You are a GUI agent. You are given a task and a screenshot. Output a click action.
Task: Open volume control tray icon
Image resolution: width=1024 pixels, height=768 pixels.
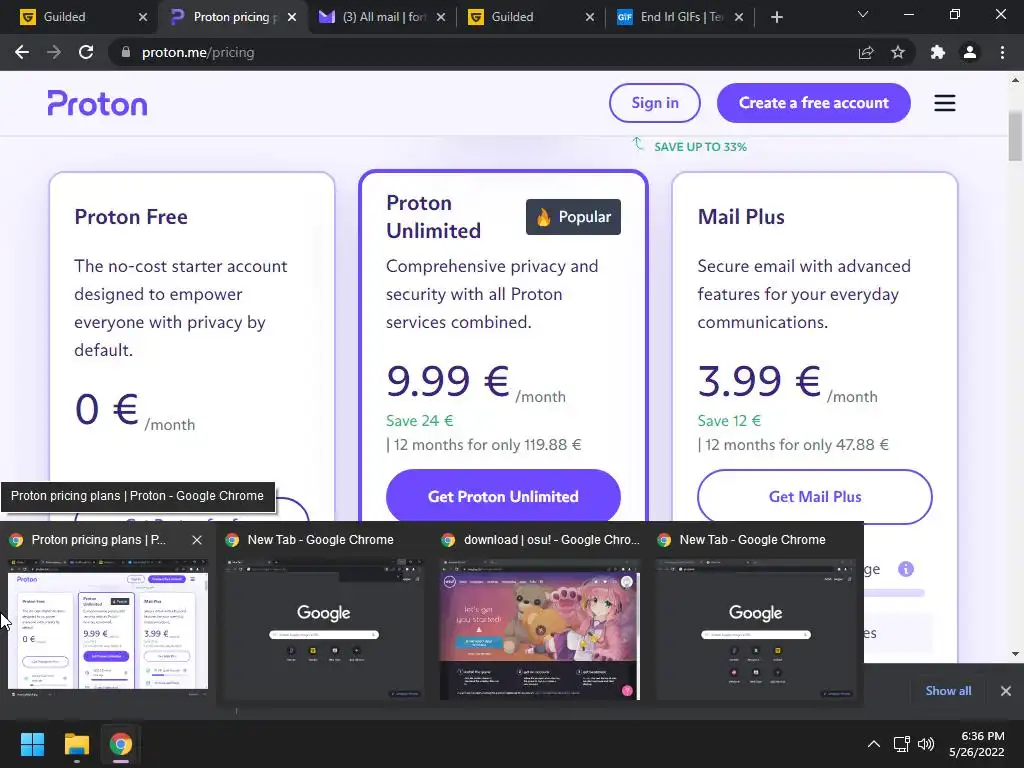[x=926, y=744]
